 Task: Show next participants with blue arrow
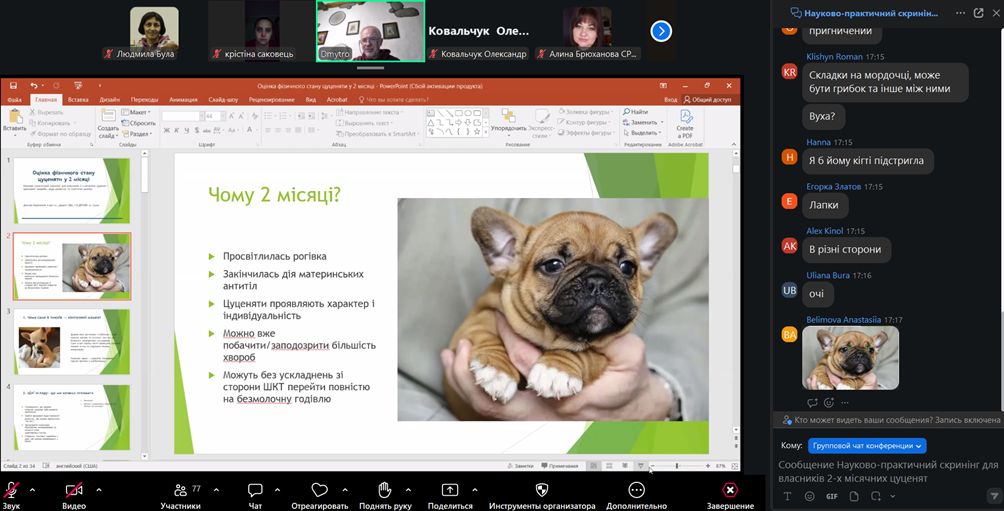(x=661, y=31)
